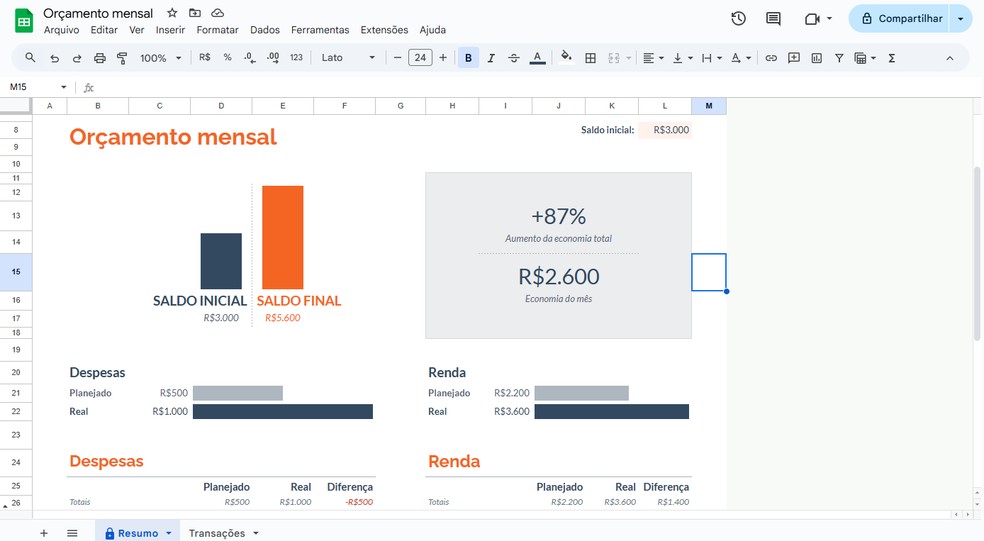
Task: Star the Orçamento mensal document
Action: 172,13
